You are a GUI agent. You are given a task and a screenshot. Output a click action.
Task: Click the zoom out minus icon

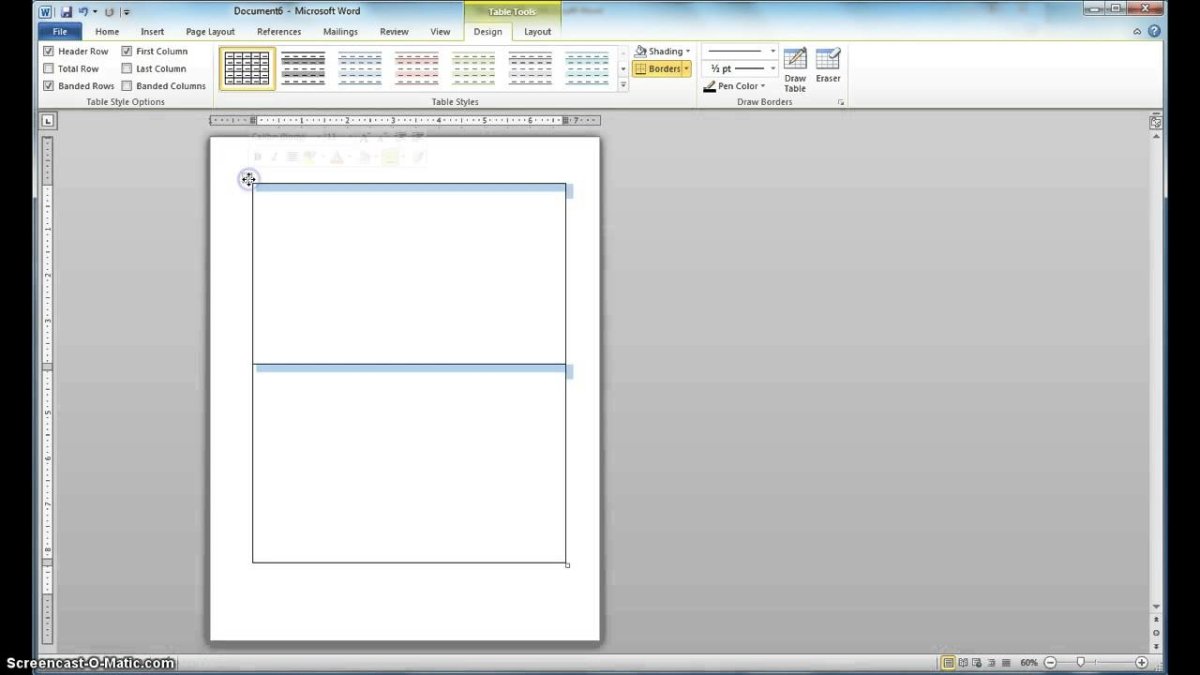(1050, 663)
